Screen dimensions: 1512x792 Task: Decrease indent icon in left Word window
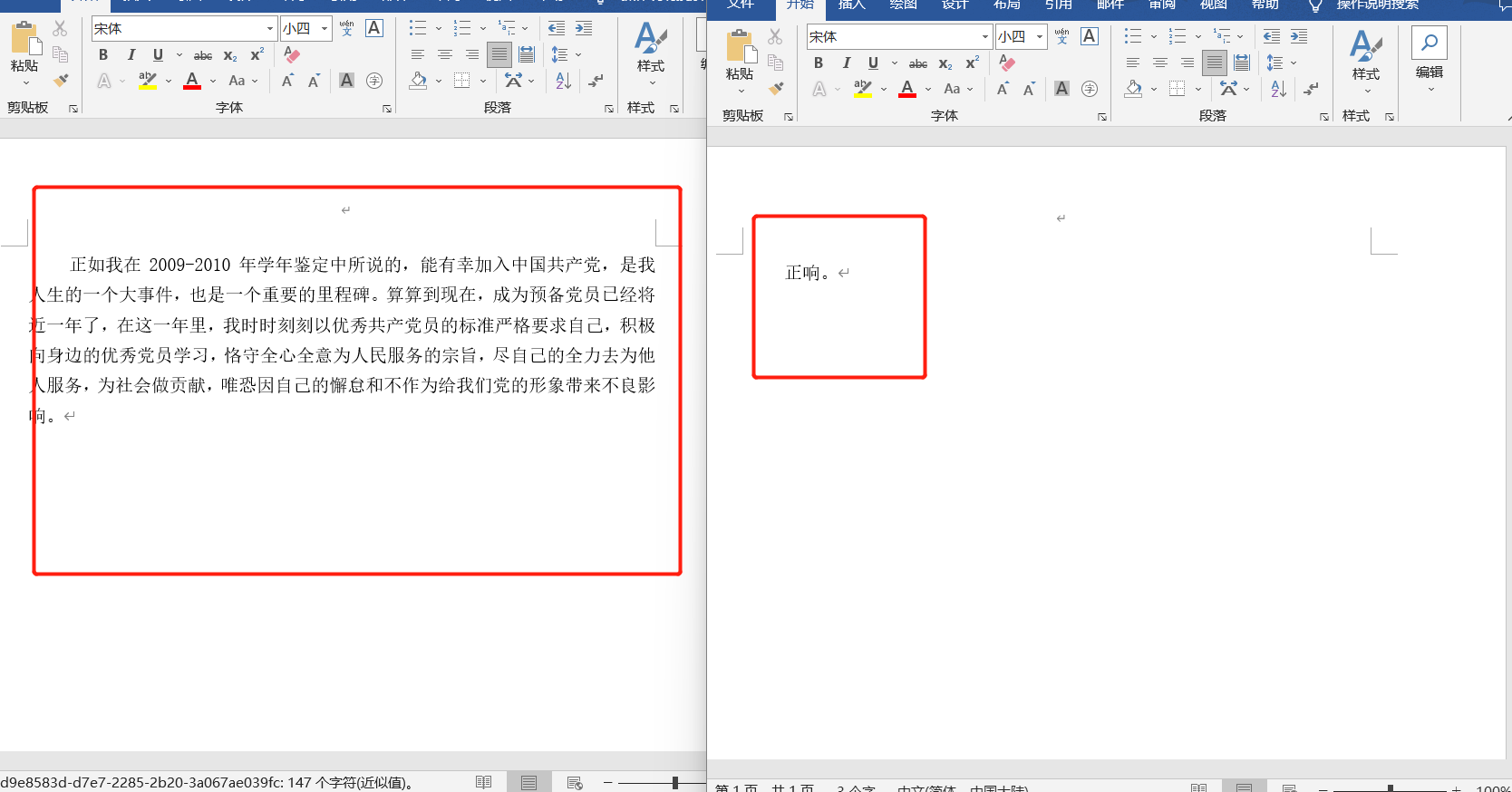(557, 28)
